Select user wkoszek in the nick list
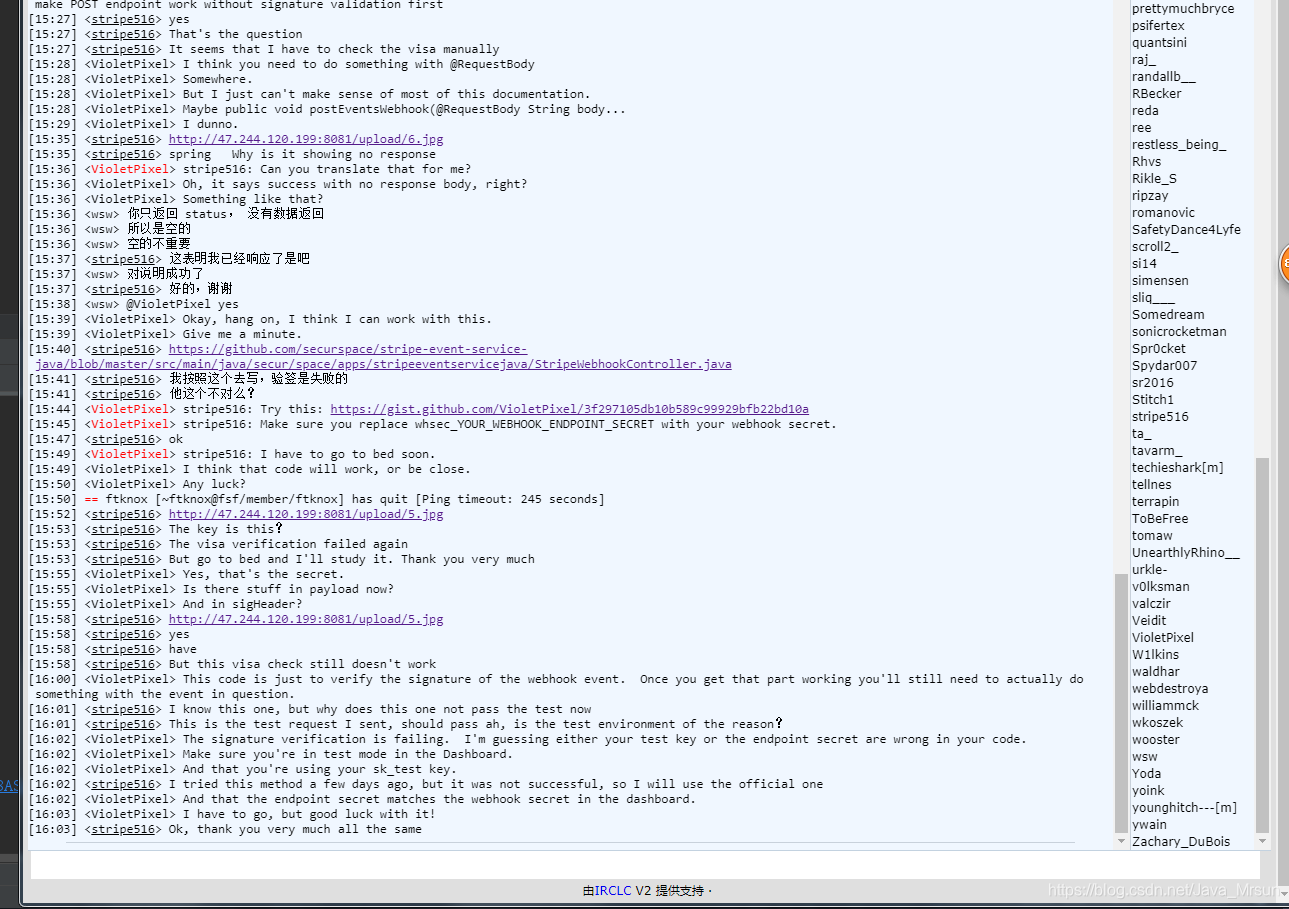Viewport: 1289px width, 909px height. 1157,723
